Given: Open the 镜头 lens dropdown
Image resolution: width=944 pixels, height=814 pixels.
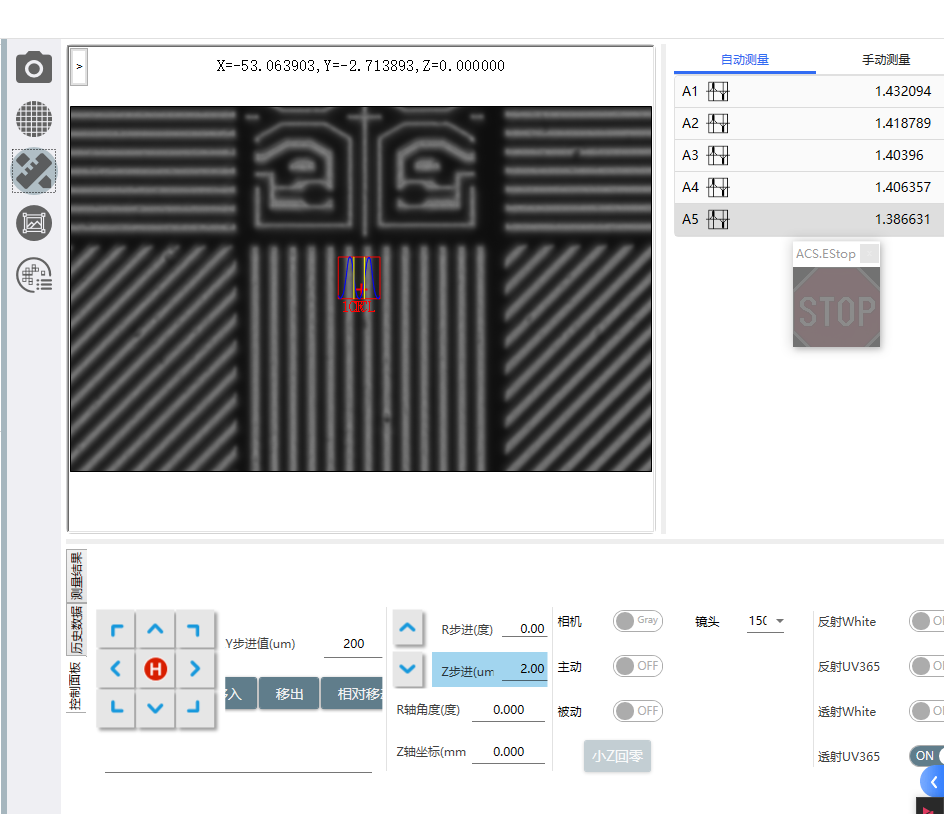Looking at the screenshot, I should [x=766, y=621].
